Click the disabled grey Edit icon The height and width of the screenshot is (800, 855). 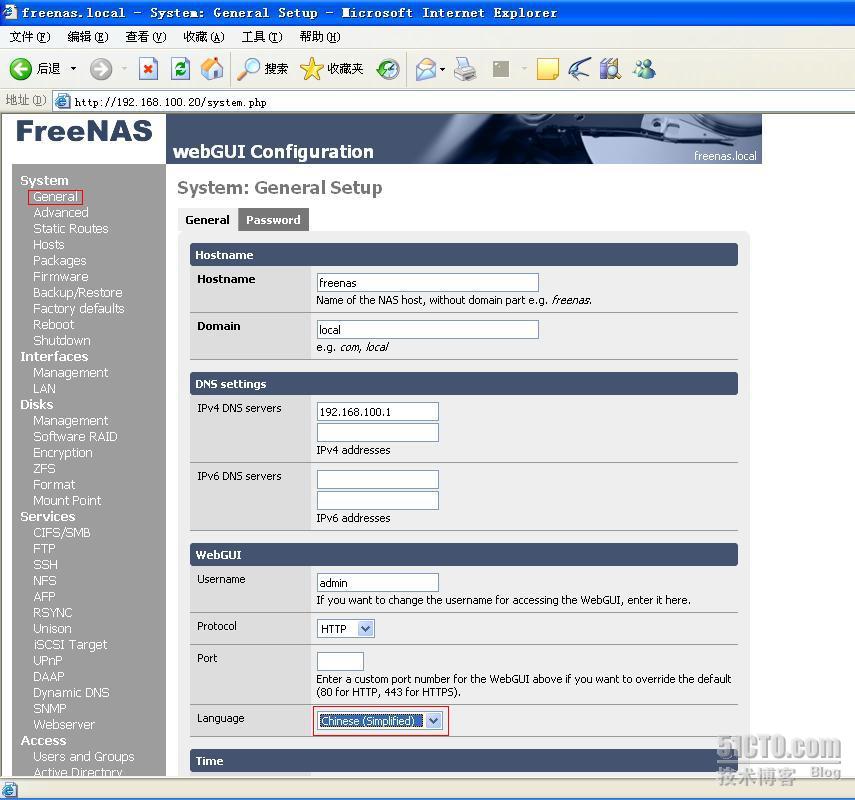[x=501, y=69]
